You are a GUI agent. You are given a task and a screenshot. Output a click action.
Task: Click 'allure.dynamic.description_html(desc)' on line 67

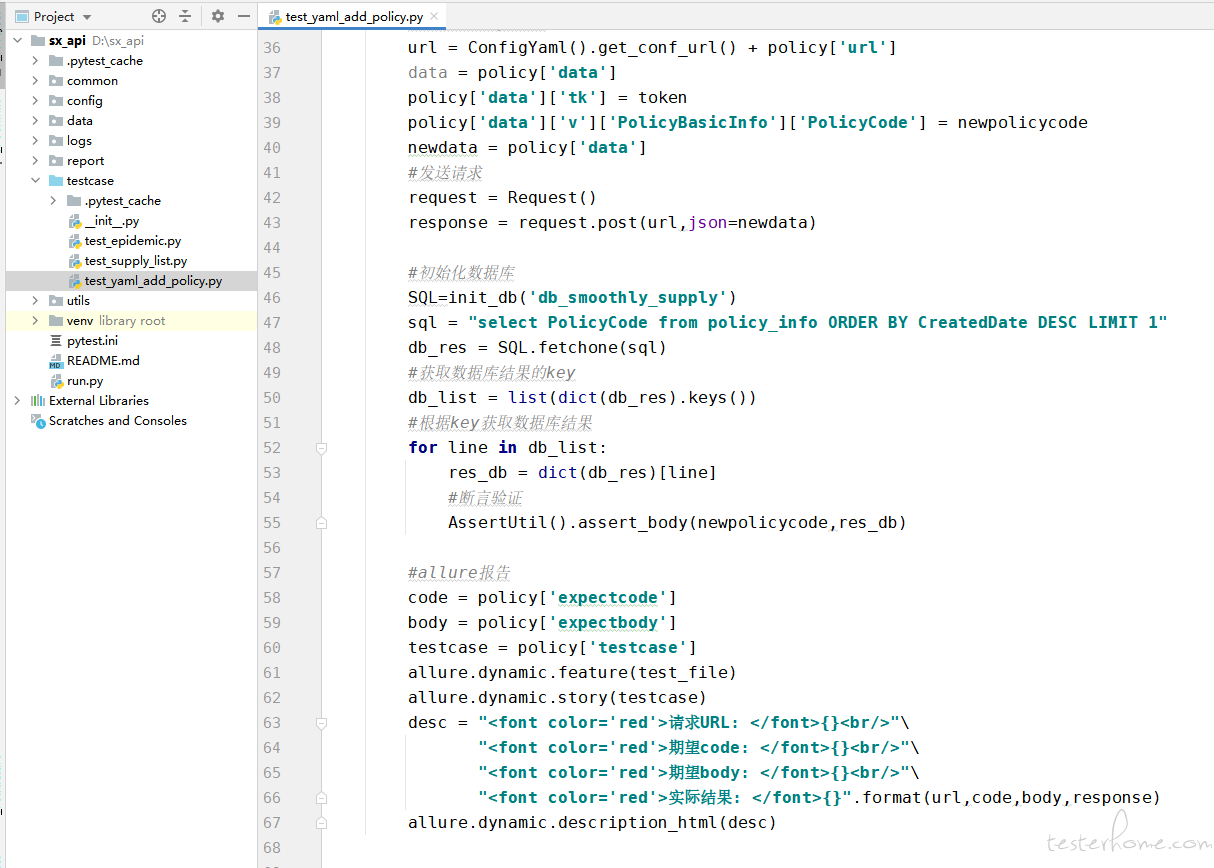pos(592,822)
